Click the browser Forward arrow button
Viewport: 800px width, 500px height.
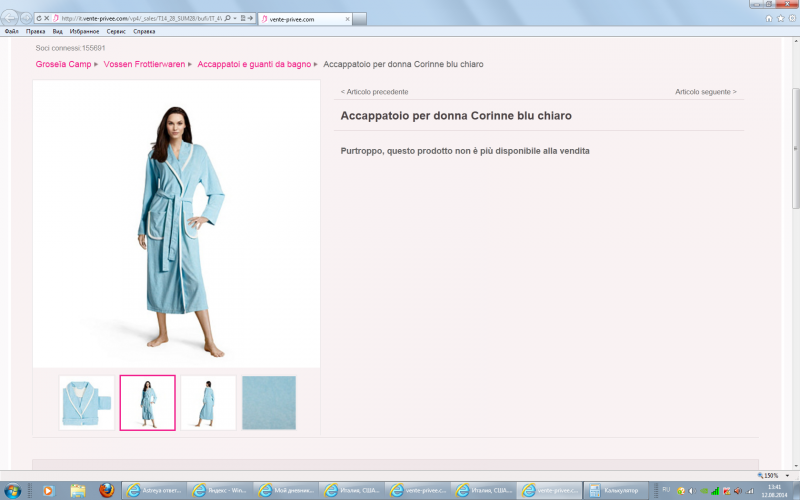tap(26, 18)
